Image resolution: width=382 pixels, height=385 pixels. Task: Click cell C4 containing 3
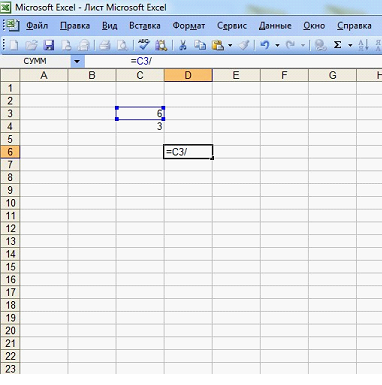tap(140, 126)
